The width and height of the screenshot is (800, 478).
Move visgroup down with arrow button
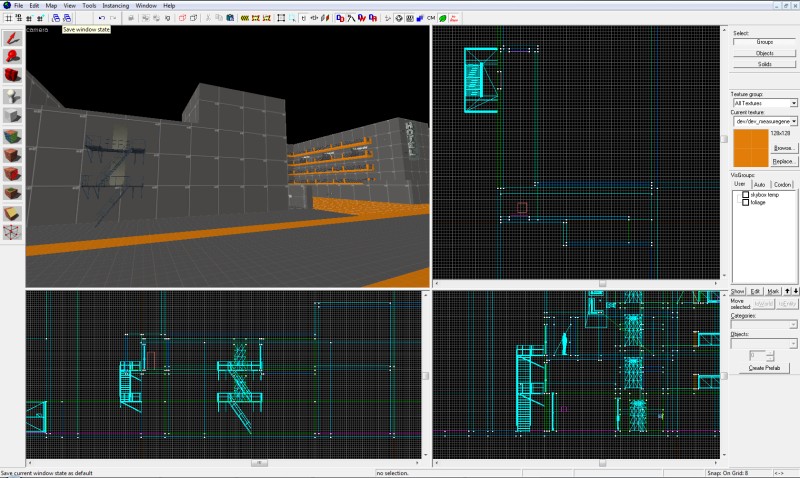click(x=795, y=291)
